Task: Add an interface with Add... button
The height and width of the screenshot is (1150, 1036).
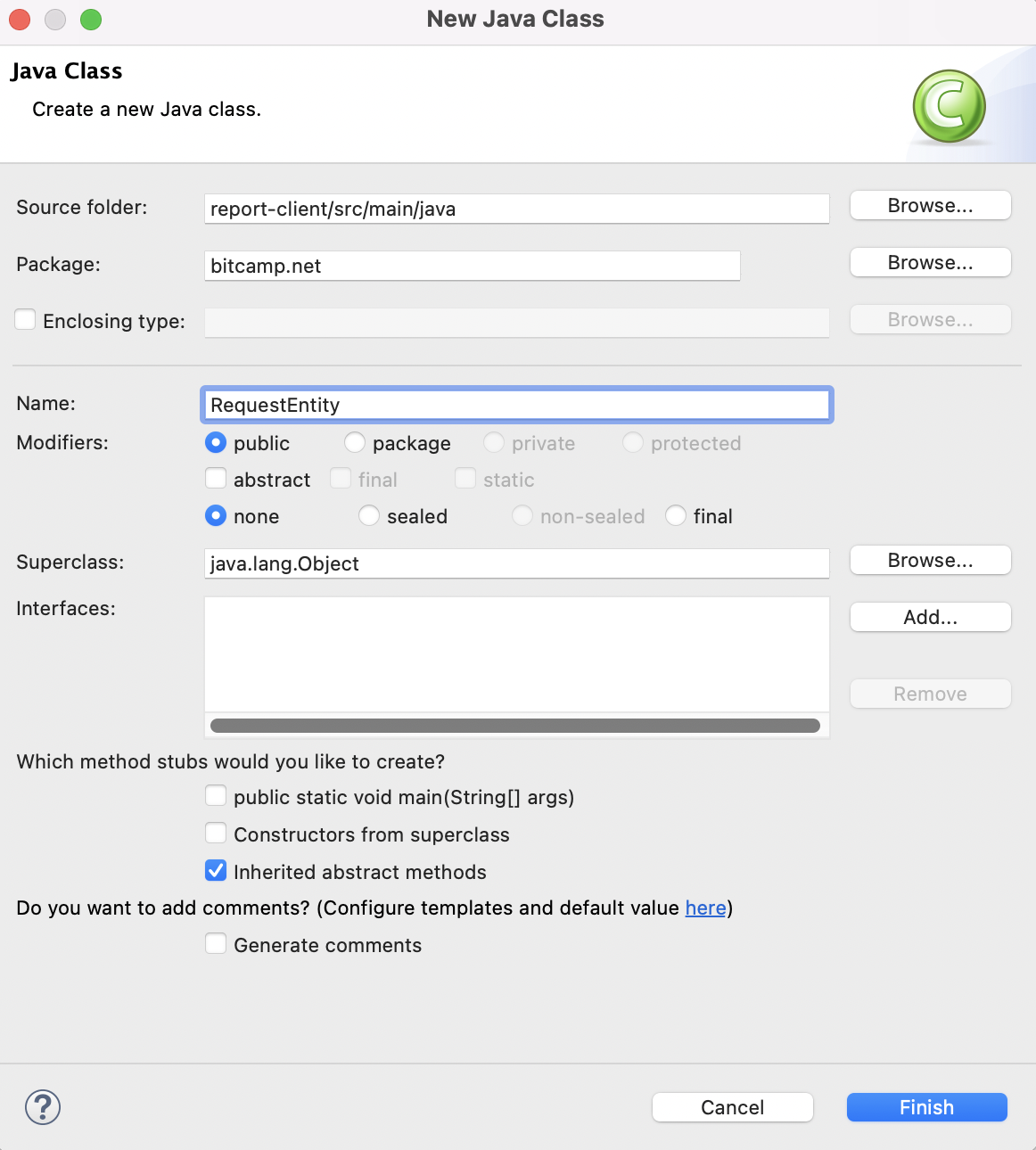Action: click(x=931, y=617)
